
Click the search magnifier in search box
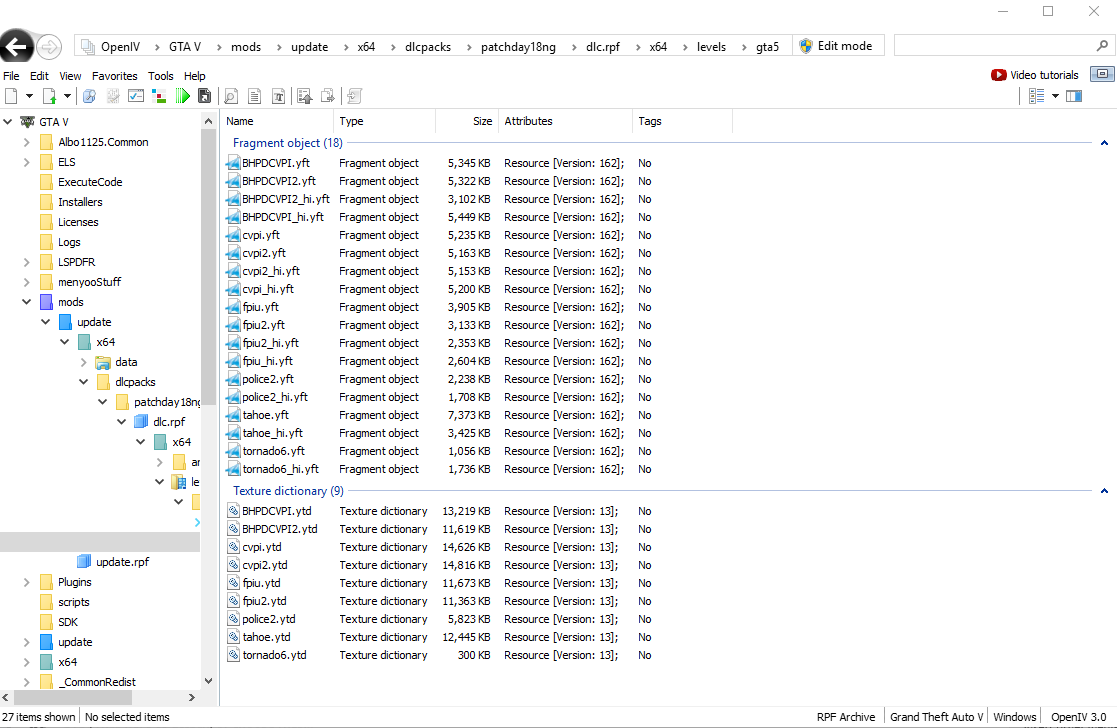tap(1102, 46)
